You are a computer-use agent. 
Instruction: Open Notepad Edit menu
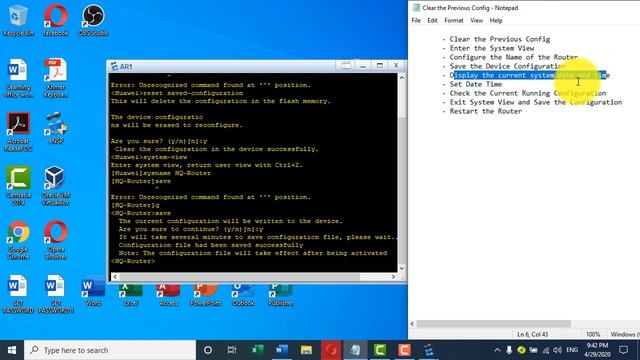(x=432, y=20)
